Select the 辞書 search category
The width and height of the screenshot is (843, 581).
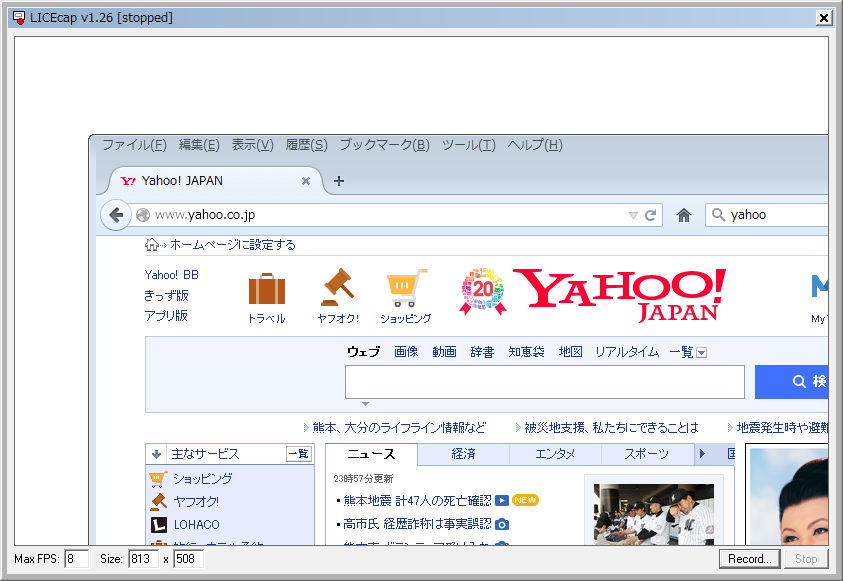pyautogui.click(x=482, y=352)
